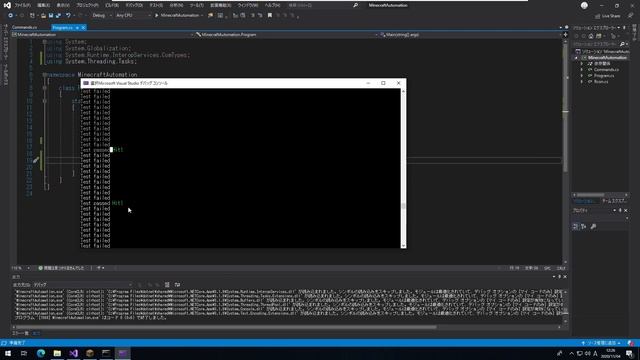Open the Windows notification center

pyautogui.click(x=629, y=353)
